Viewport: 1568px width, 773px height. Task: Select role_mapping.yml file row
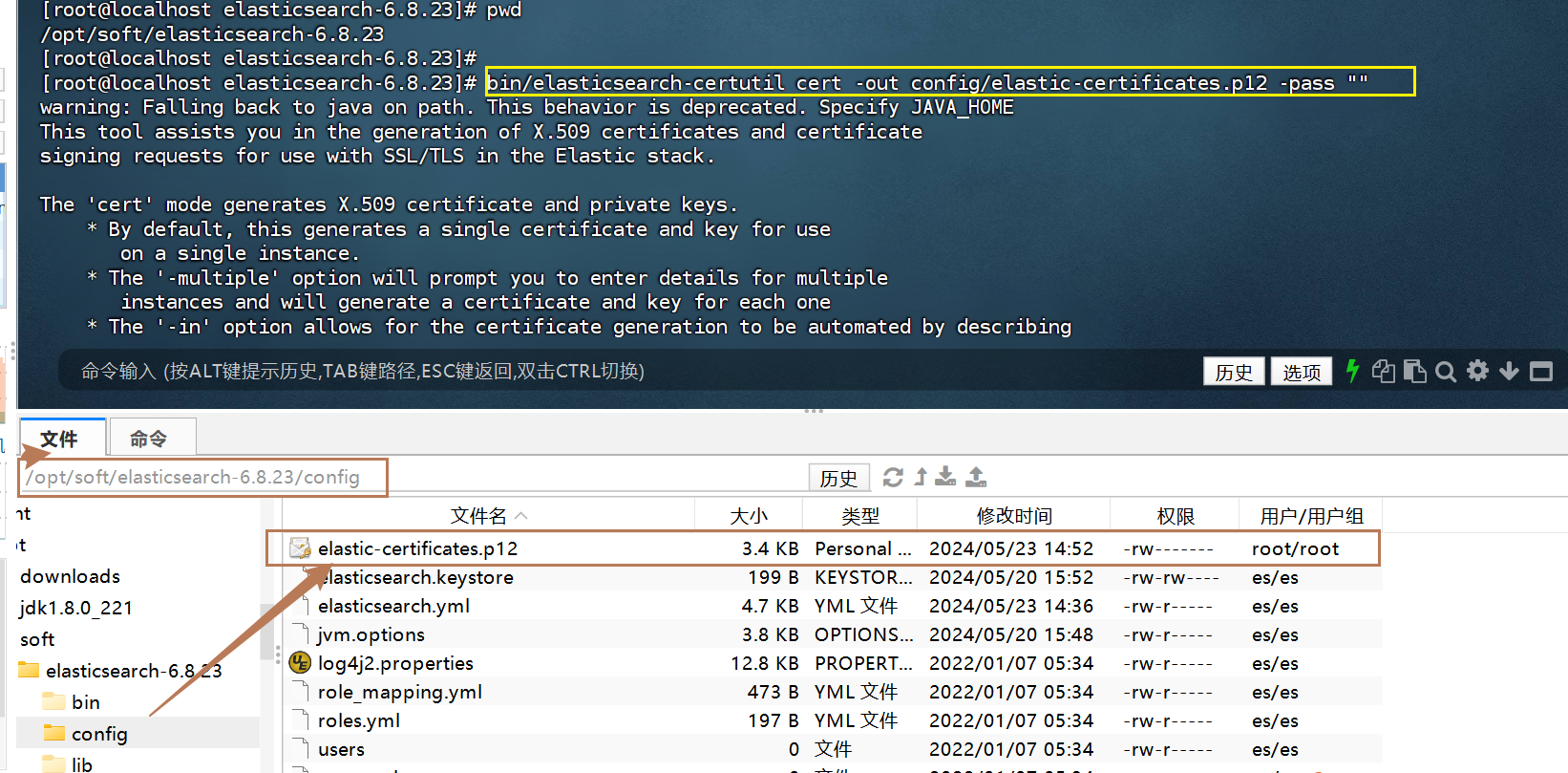(x=831, y=692)
